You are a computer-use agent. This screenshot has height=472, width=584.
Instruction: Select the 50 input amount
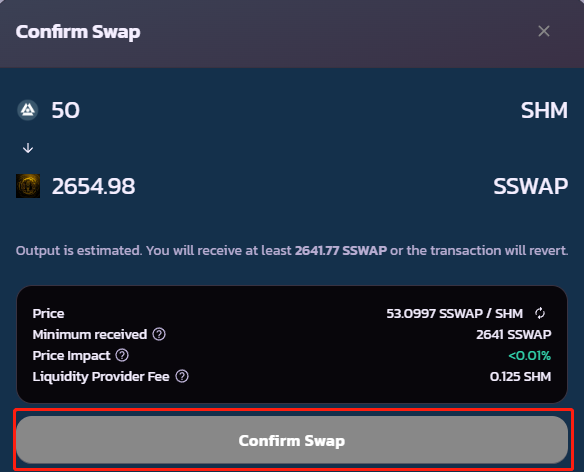point(66,110)
